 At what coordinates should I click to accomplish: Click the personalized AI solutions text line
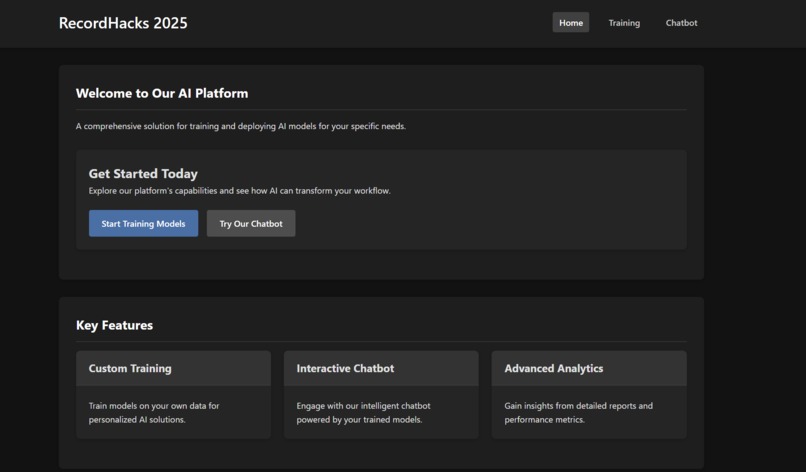[x=137, y=420]
